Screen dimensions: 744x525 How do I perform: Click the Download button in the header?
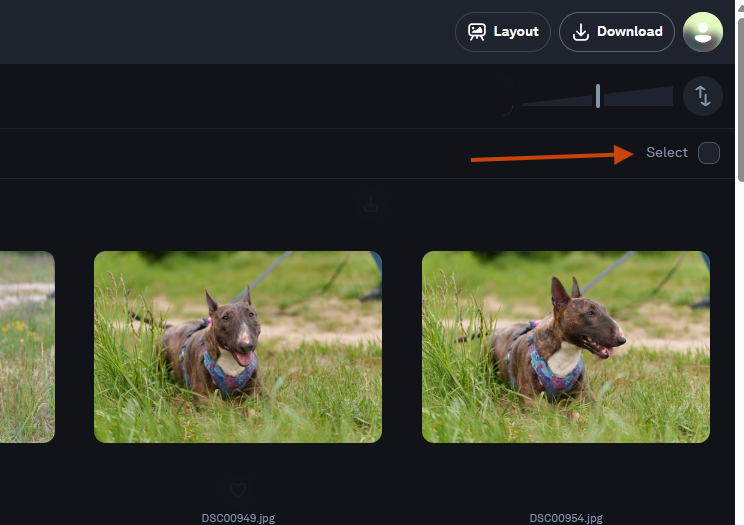(616, 32)
